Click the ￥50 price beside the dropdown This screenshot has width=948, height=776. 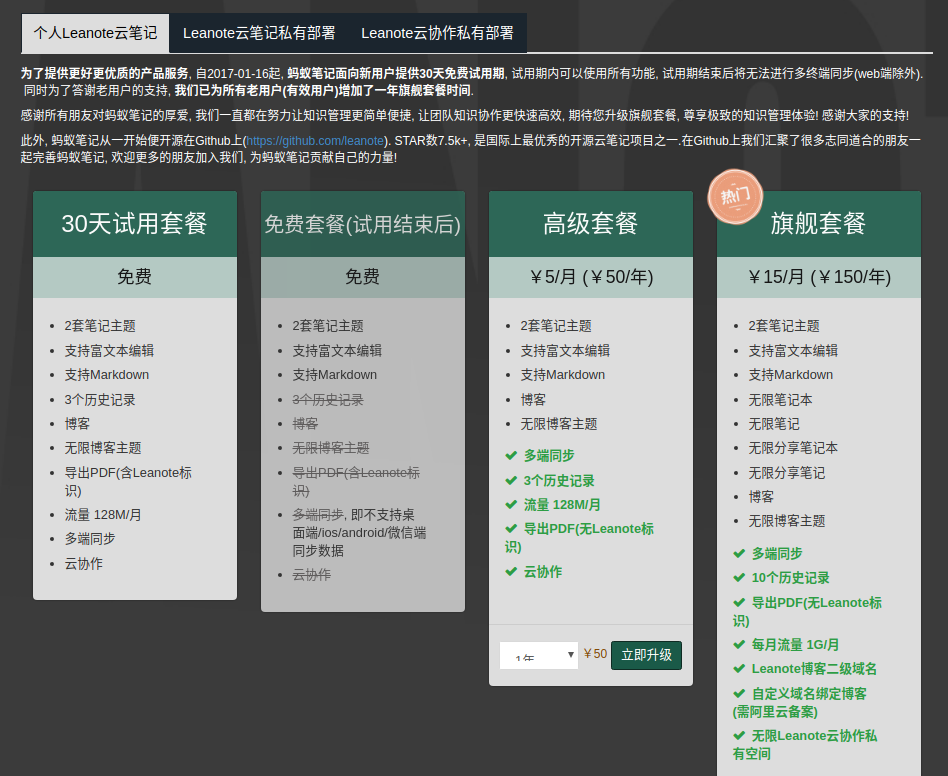(595, 654)
